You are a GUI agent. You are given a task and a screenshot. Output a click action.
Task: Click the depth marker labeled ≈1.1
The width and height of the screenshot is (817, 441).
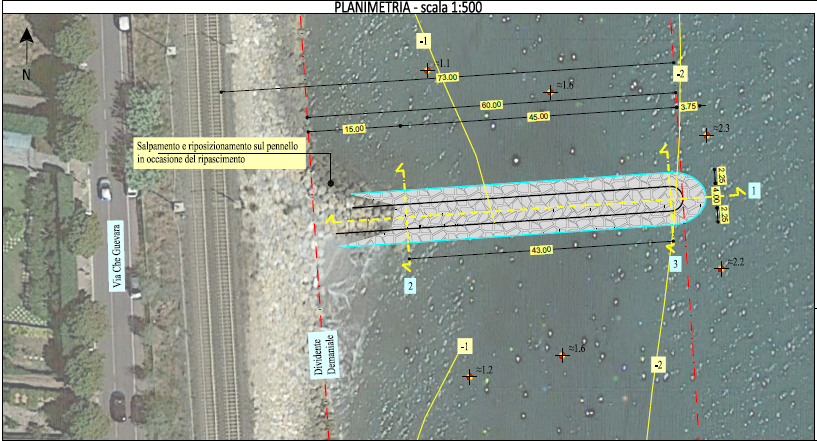tap(428, 70)
